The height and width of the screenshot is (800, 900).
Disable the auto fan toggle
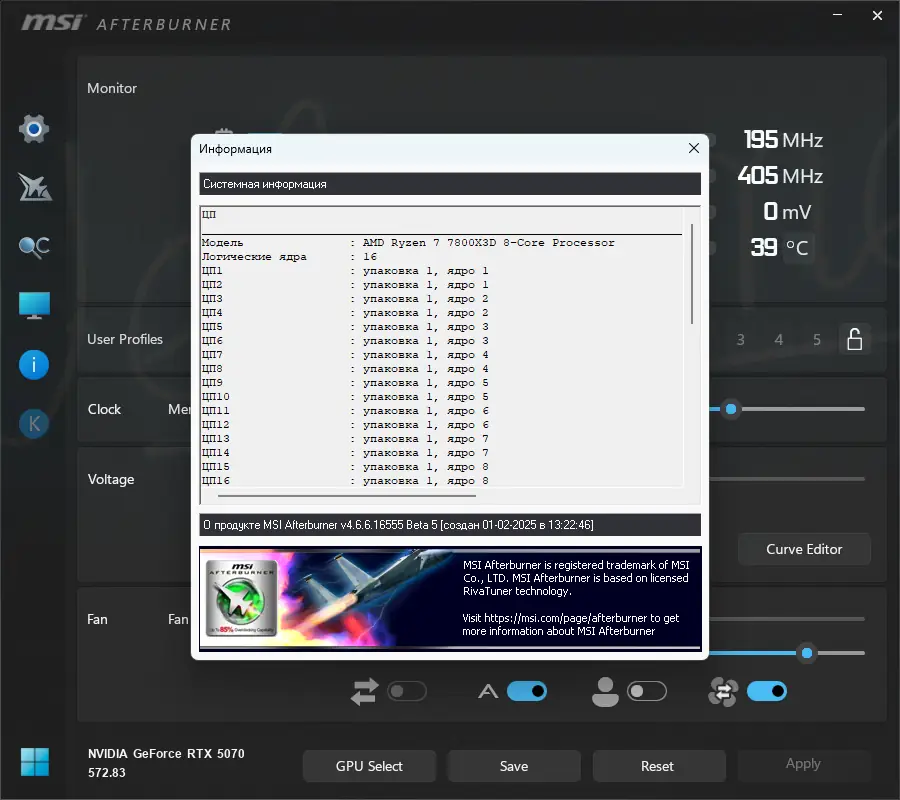[527, 691]
